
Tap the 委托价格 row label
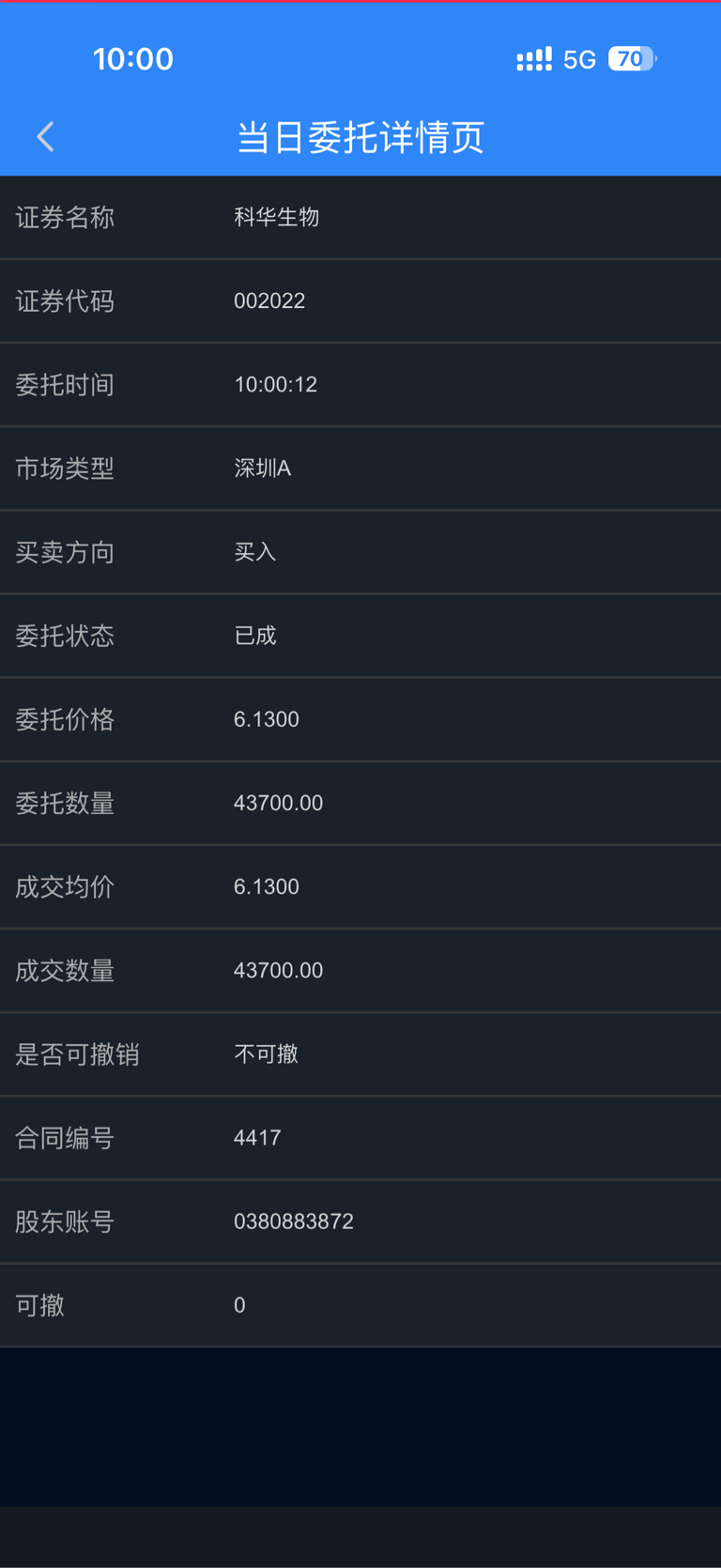[x=65, y=719]
